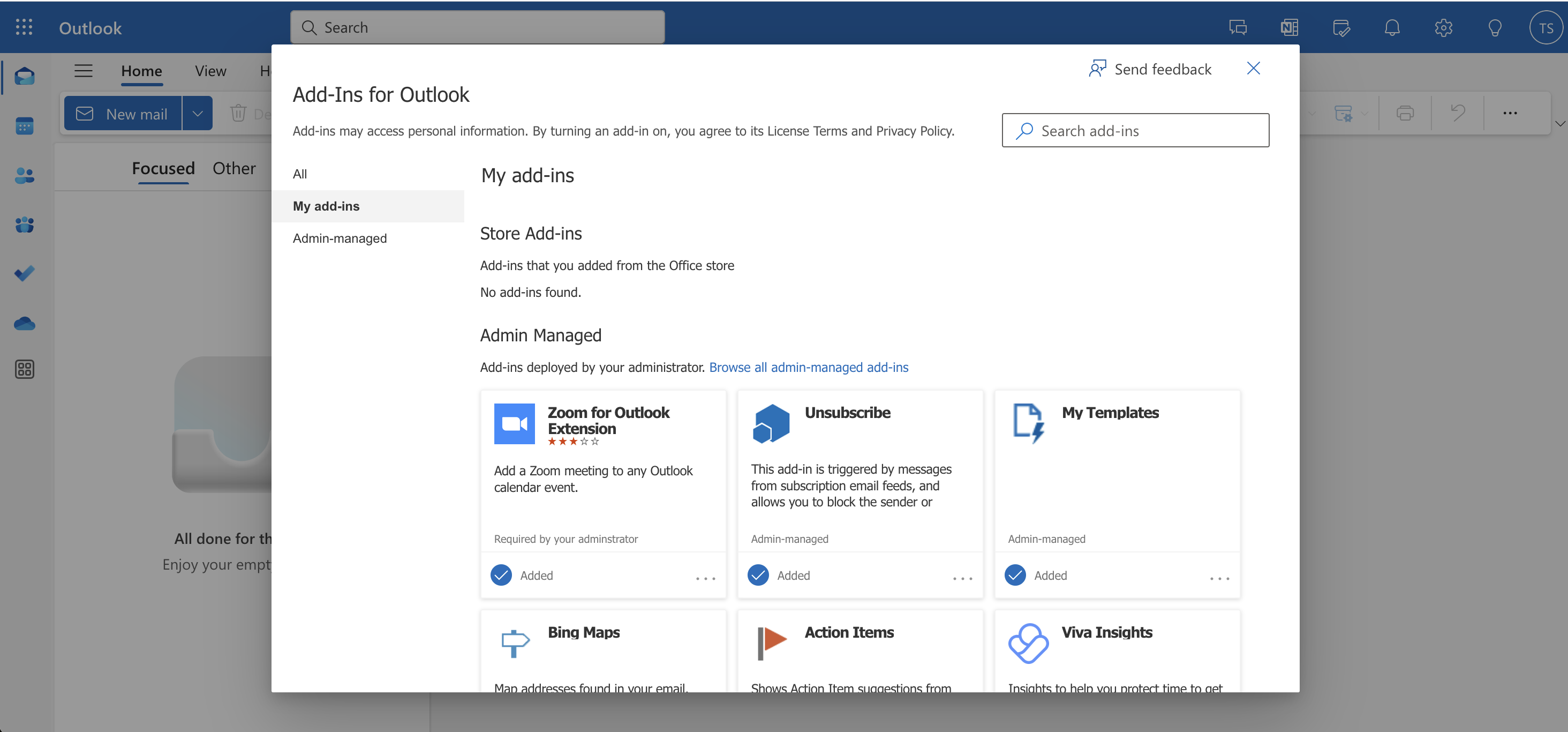Open the Settings gear

(1443, 27)
